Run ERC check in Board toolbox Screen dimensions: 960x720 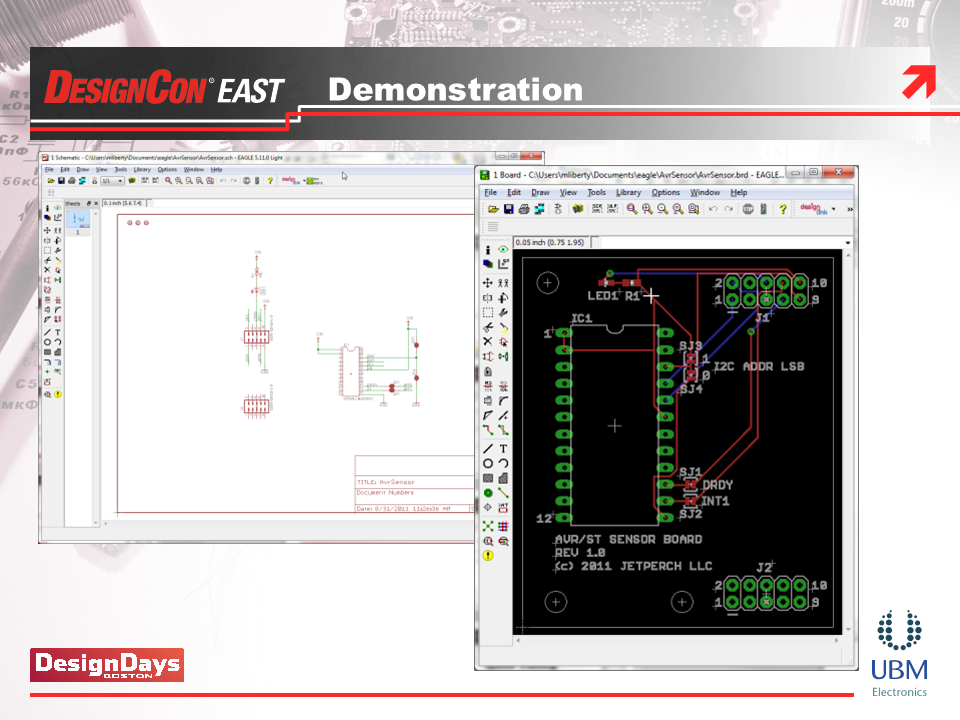point(487,541)
